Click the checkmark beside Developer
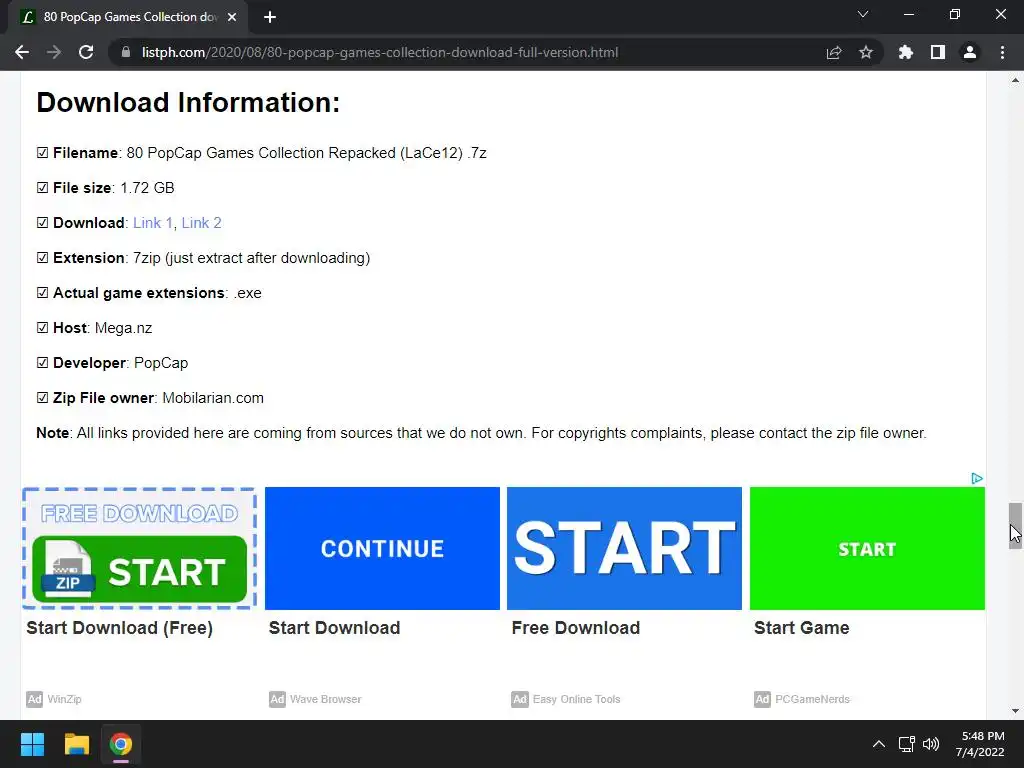 [42, 362]
